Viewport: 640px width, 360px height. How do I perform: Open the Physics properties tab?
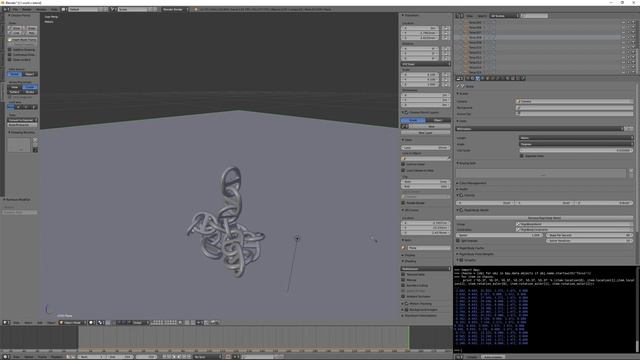[x=522, y=78]
